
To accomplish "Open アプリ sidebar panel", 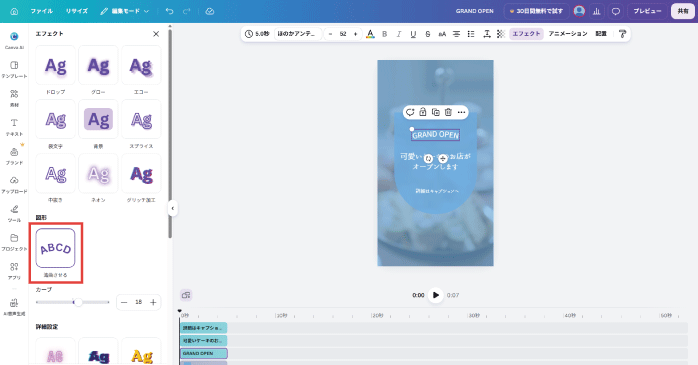I will point(14,271).
